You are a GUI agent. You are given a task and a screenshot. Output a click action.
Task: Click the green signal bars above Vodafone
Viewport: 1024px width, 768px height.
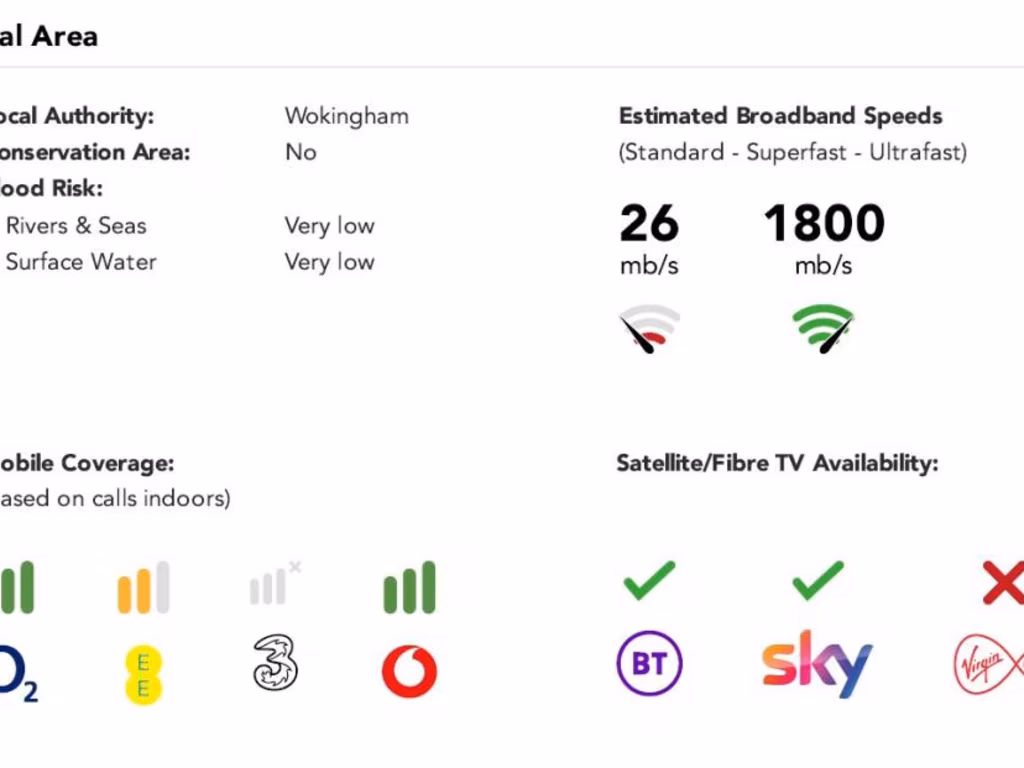point(409,587)
